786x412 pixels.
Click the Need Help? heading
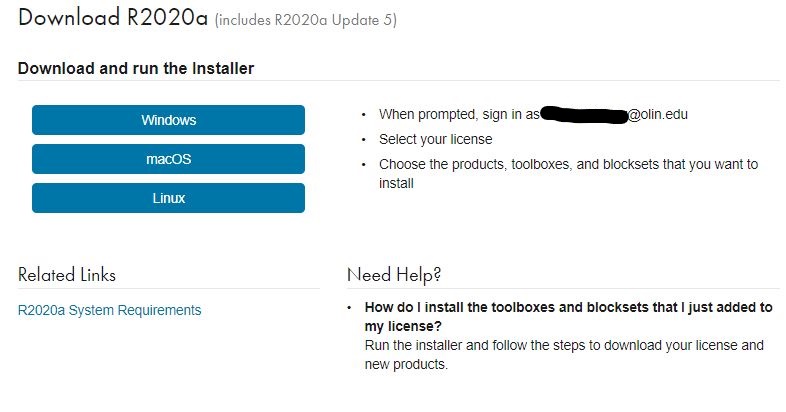(x=394, y=275)
